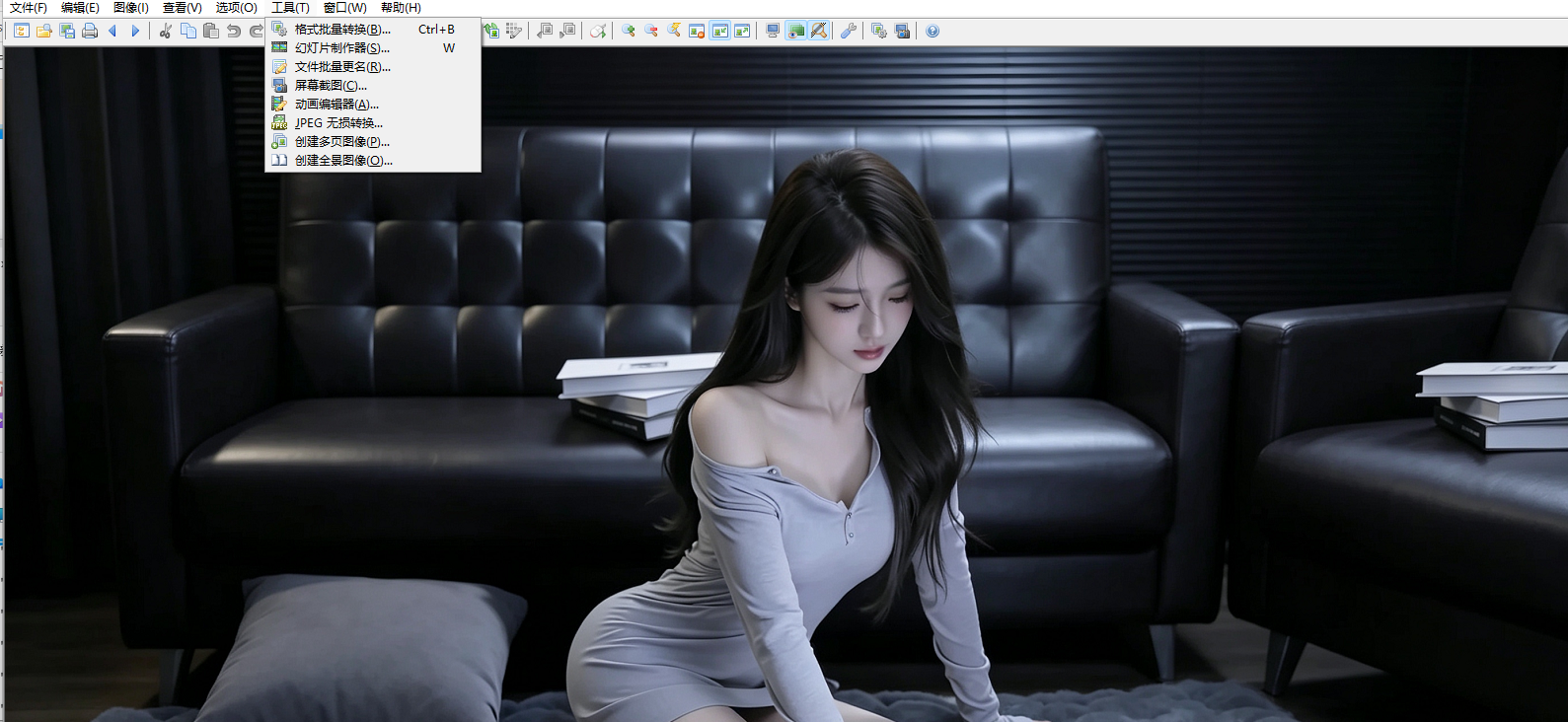The width and height of the screenshot is (1568, 722).
Task: Go to the next image arrow
Action: [x=135, y=31]
